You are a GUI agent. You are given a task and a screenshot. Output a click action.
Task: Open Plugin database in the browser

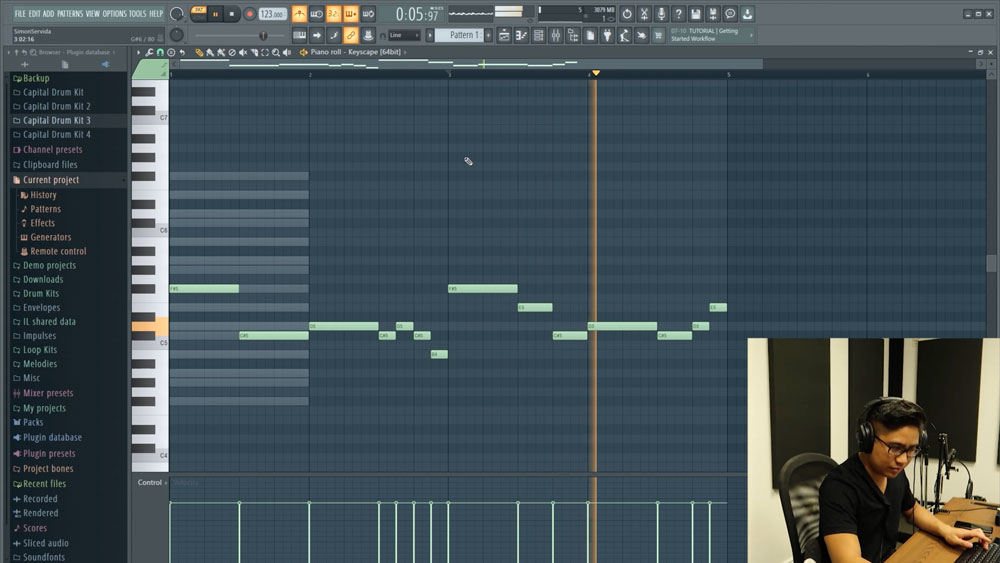coord(52,438)
